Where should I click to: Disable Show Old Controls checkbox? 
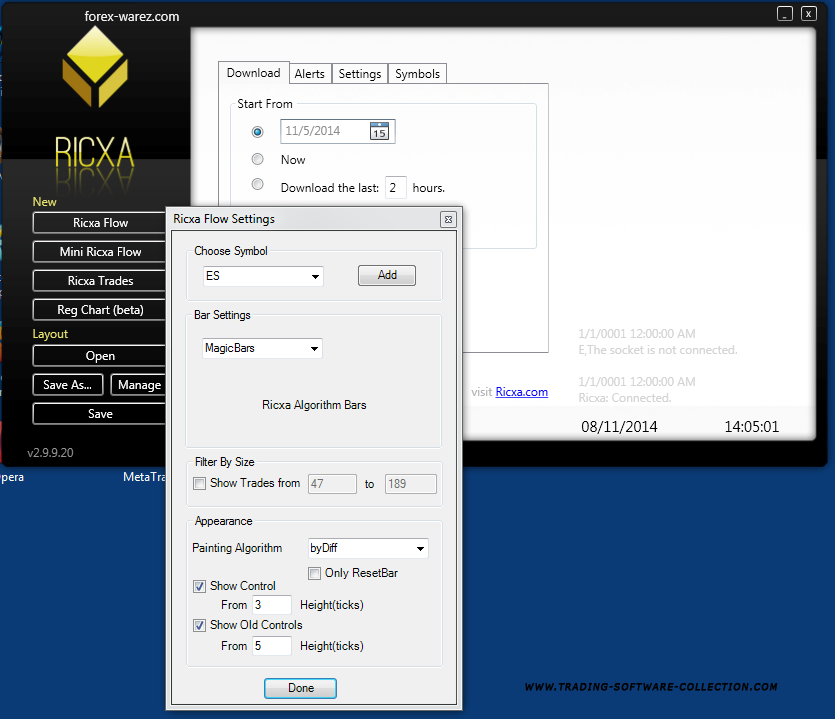(x=200, y=625)
